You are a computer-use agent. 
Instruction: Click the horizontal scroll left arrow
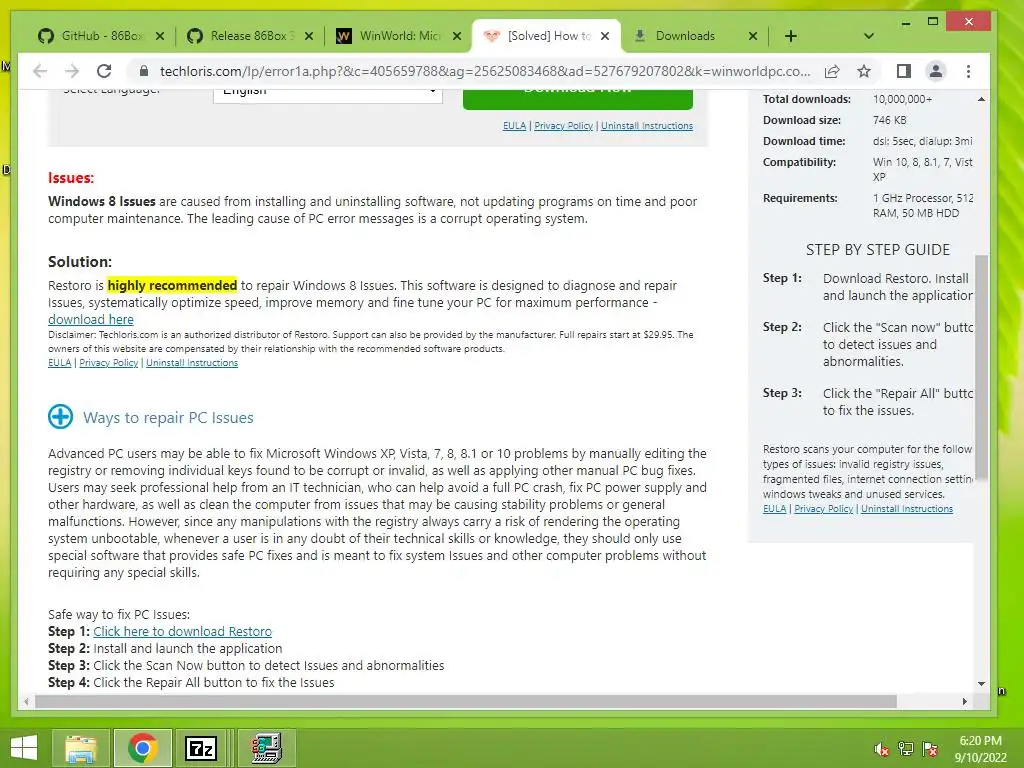(x=25, y=701)
